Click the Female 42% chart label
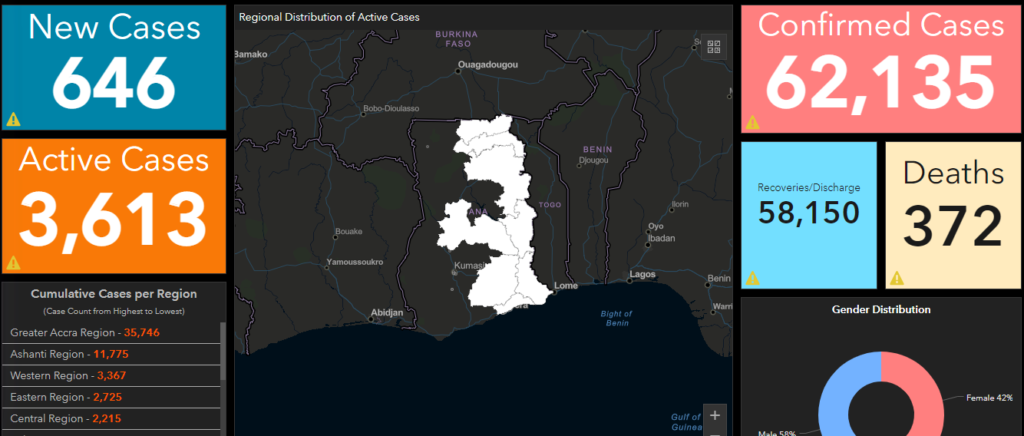The image size is (1024, 436). point(989,397)
